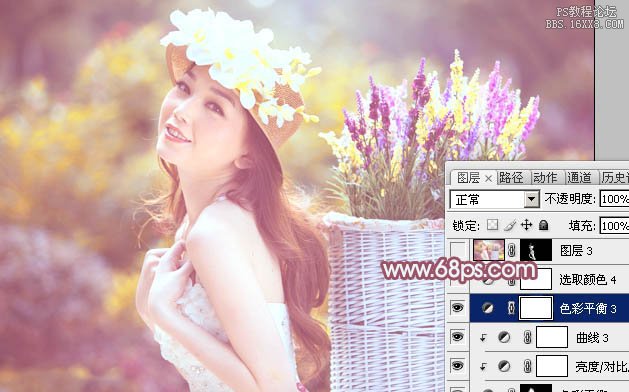
Task: Hide the 亮度/对比 layer
Action: pos(458,366)
